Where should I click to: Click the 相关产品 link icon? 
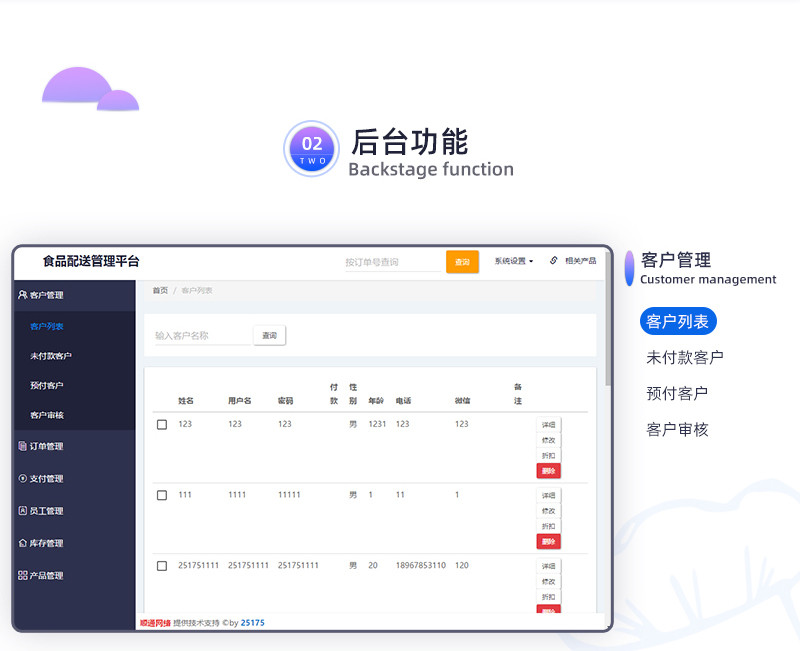(x=554, y=261)
